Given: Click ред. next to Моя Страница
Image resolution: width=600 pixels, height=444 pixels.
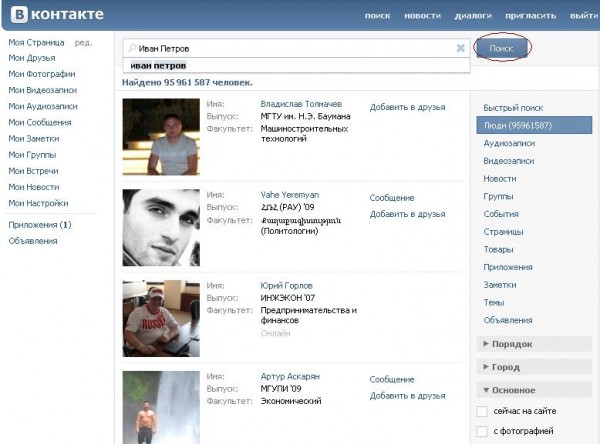Looking at the screenshot, I should tap(83, 42).
